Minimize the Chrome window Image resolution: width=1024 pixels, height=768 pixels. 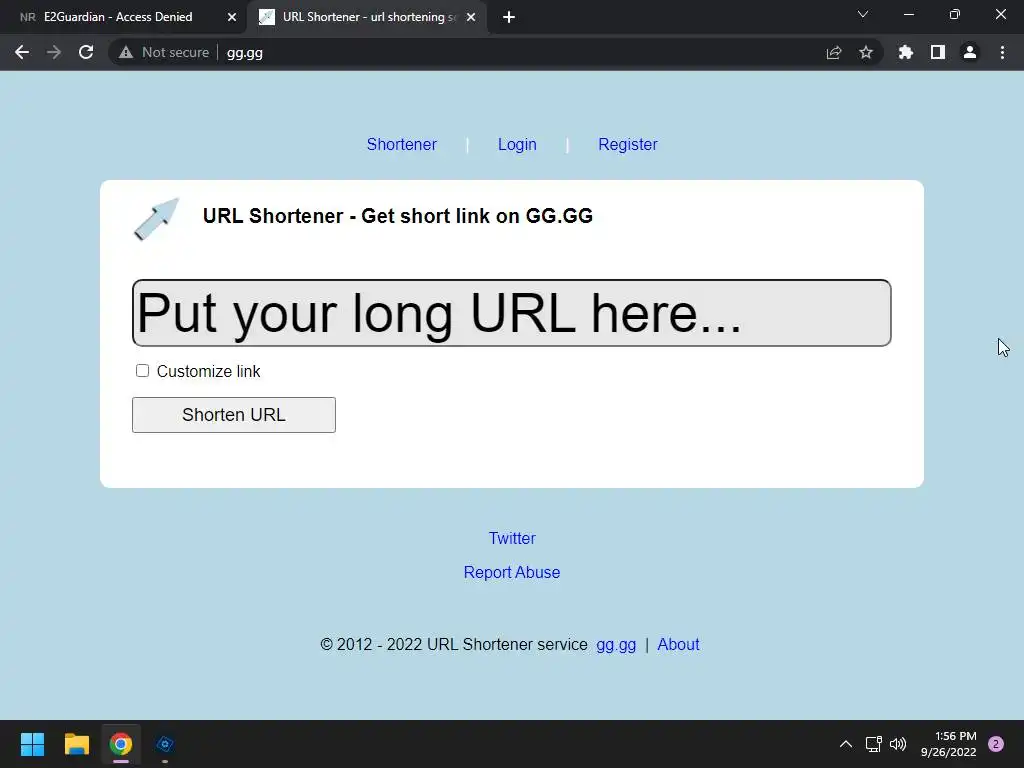(908, 14)
